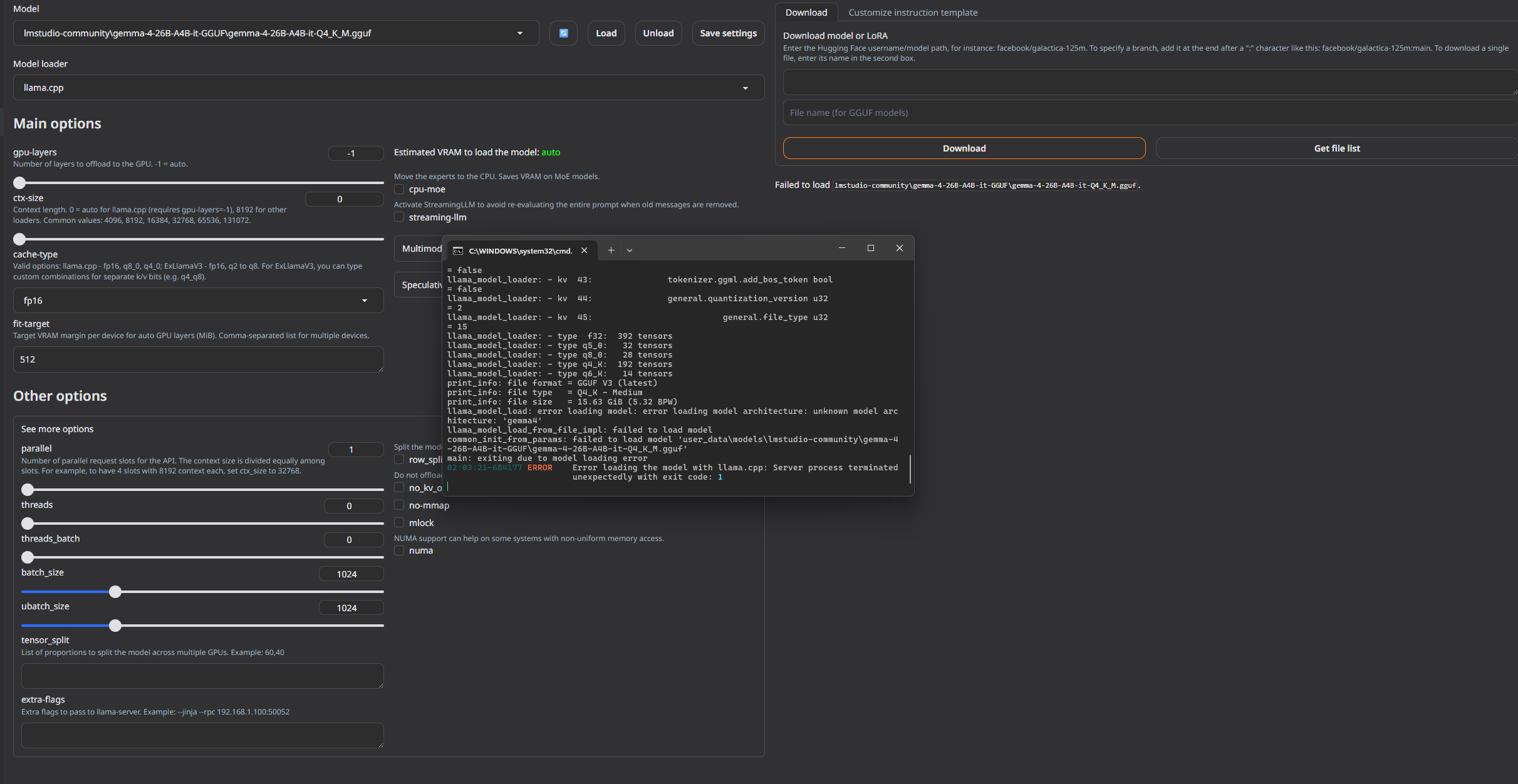Open the cache-type fp16 dropdown

click(x=364, y=301)
